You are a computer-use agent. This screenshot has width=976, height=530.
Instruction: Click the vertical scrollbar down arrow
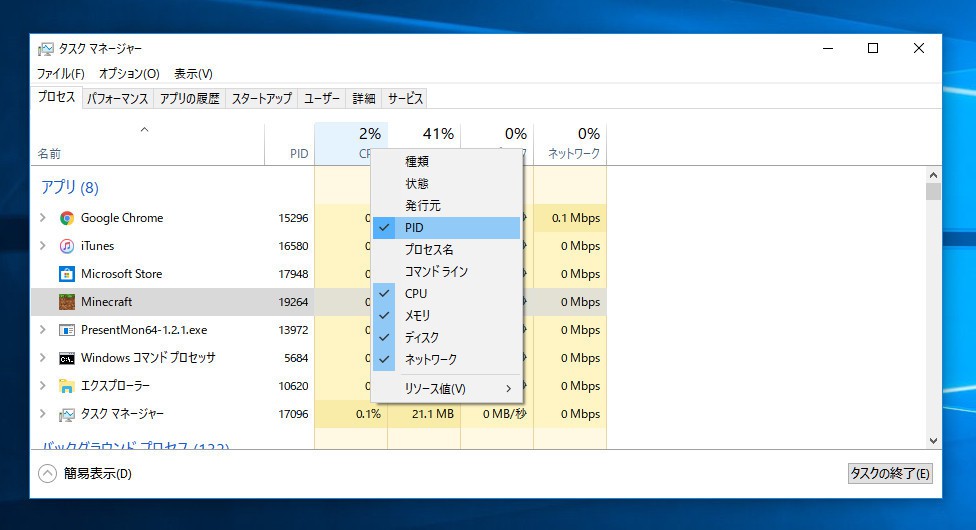click(933, 440)
